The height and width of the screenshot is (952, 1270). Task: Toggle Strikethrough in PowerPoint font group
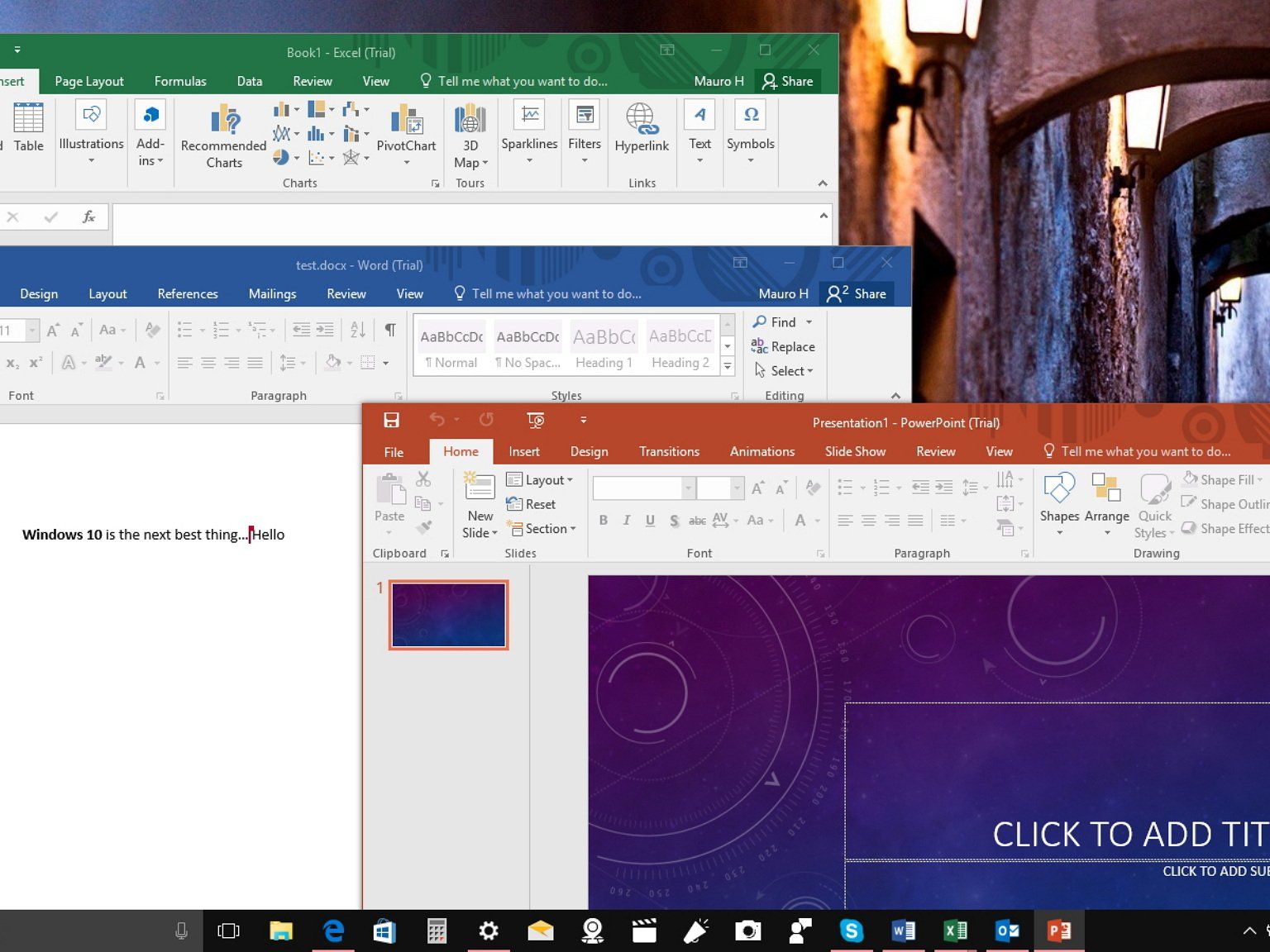[697, 520]
